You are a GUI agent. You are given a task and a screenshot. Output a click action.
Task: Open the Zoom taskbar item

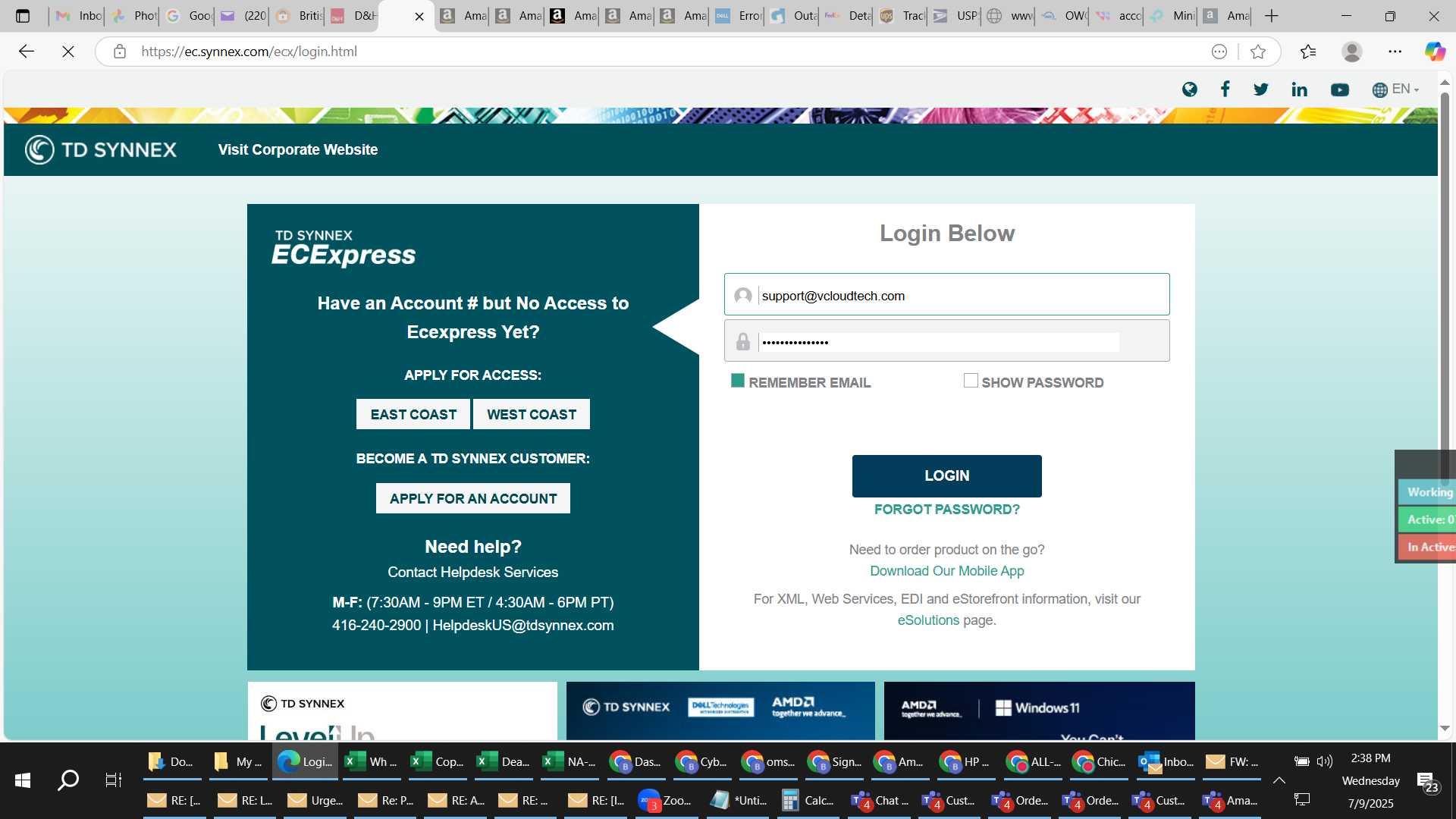(x=665, y=800)
